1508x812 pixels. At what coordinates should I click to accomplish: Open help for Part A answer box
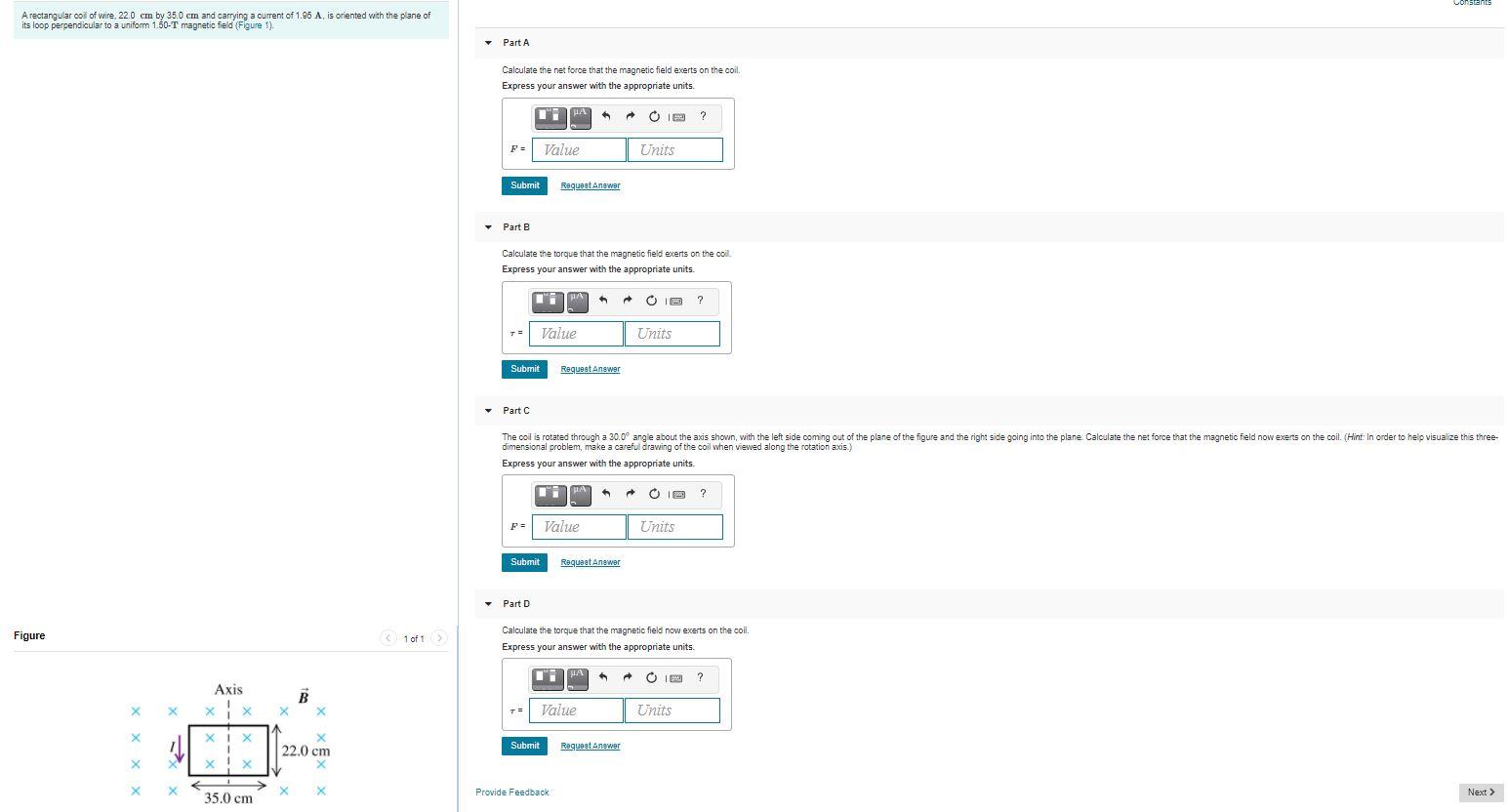(703, 116)
